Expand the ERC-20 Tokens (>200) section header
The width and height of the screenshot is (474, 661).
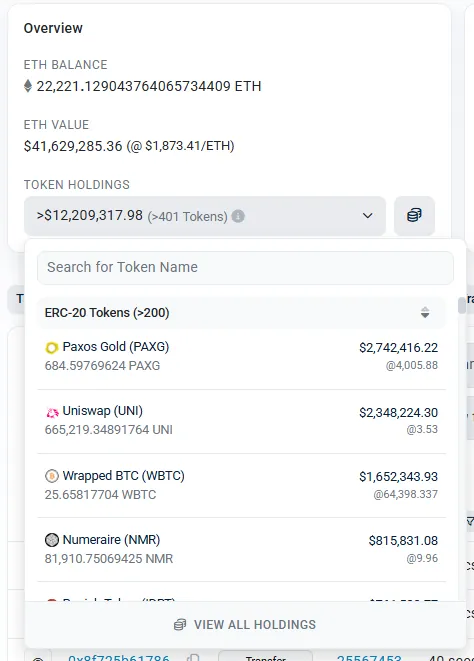[241, 313]
